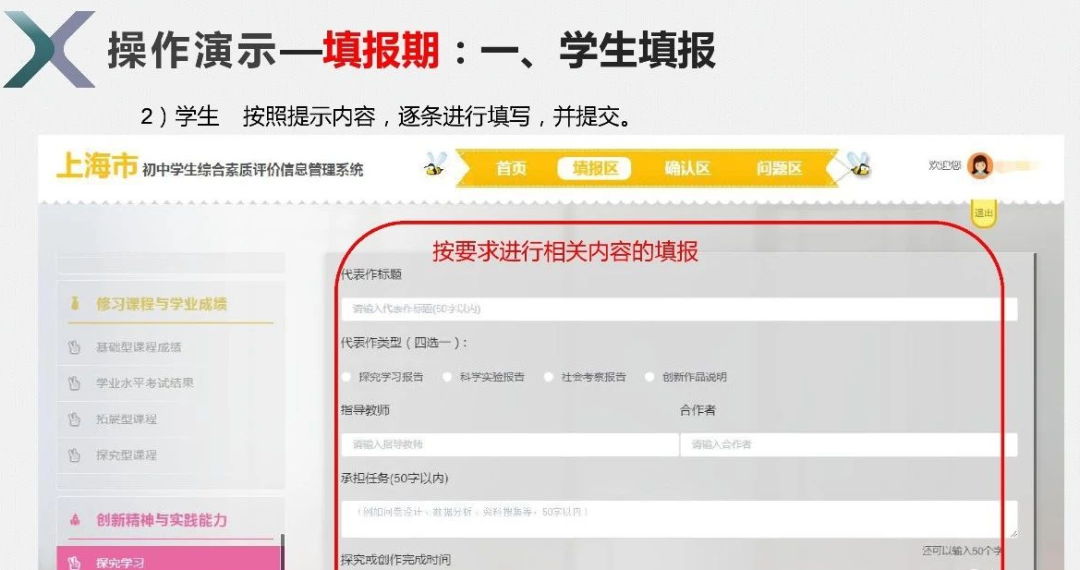Click the hand icon beside 学业水平考试结果

click(x=74, y=383)
